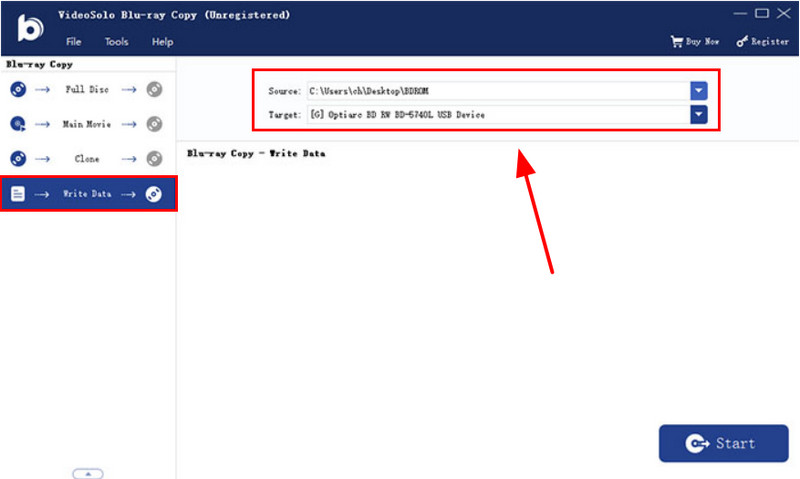Screen dimensions: 800x479
Task: Close the VideoSolo window
Action: click(x=784, y=13)
